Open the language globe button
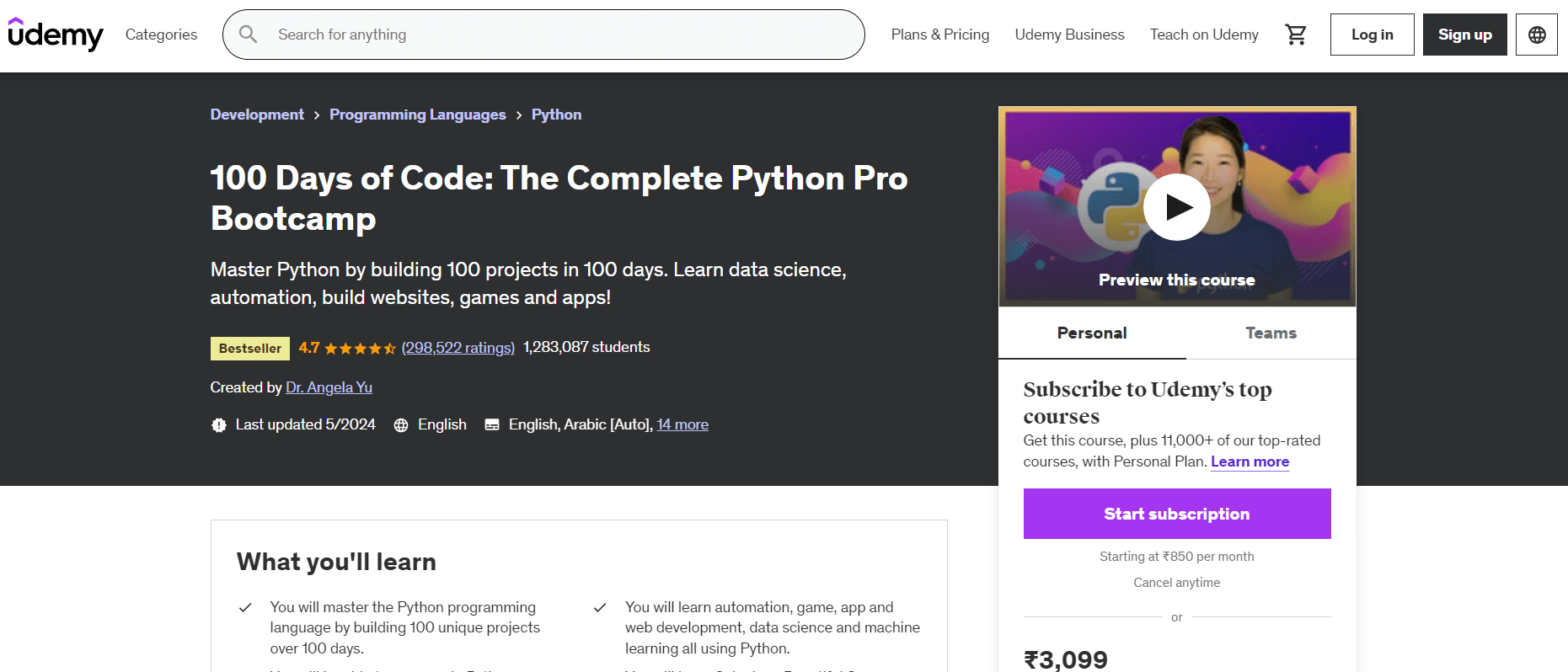The height and width of the screenshot is (672, 1568). coord(1537,35)
